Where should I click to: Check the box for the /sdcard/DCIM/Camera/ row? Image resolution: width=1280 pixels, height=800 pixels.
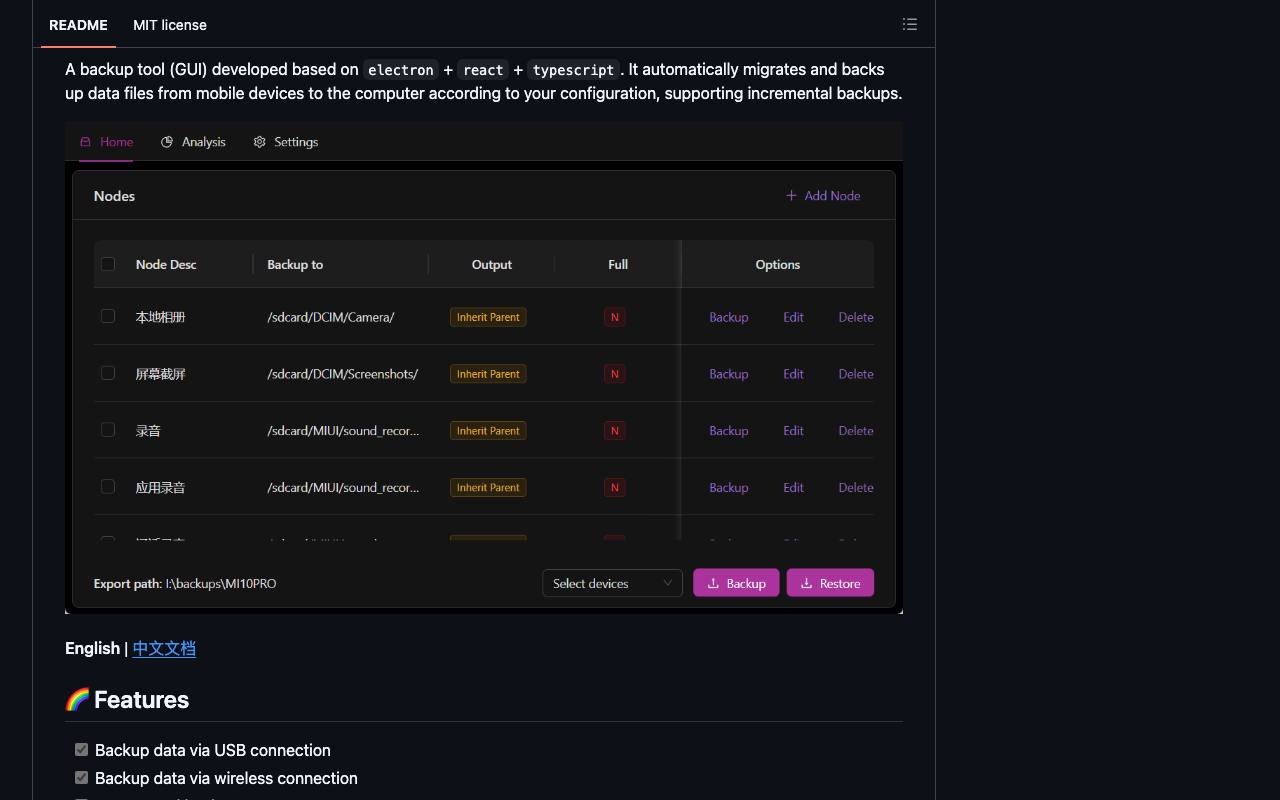pyautogui.click(x=108, y=316)
